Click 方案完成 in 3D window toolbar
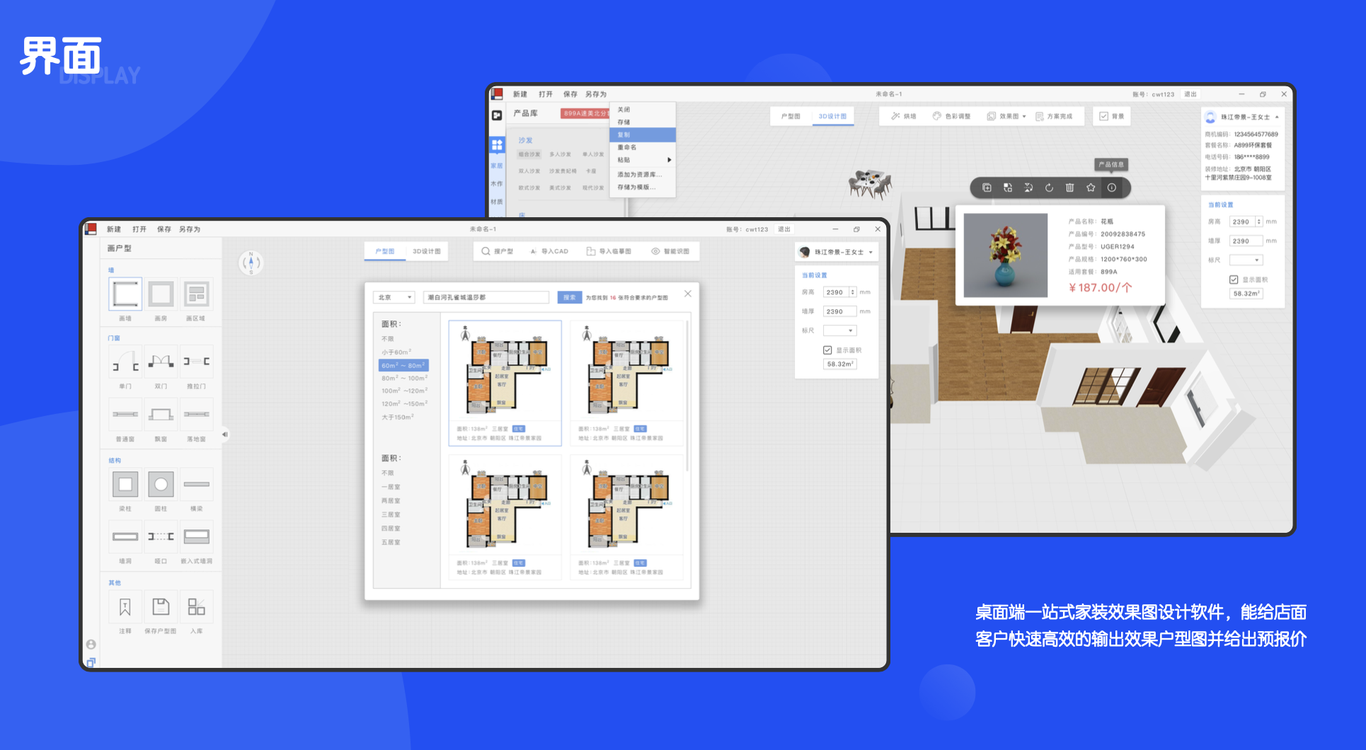This screenshot has height=750, width=1366. click(x=1054, y=116)
